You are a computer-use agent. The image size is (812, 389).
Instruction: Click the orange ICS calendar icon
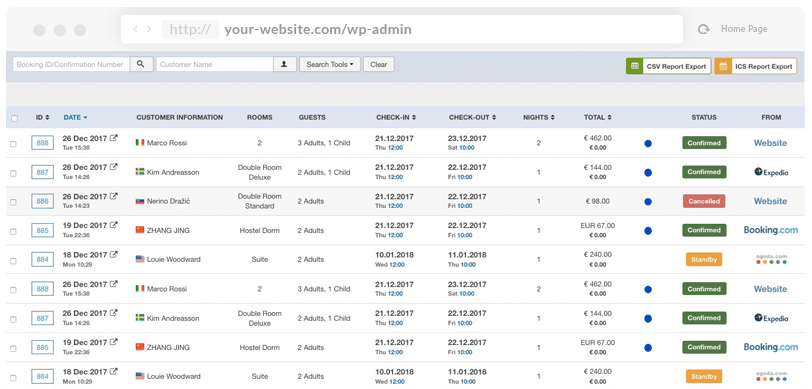tap(723, 66)
